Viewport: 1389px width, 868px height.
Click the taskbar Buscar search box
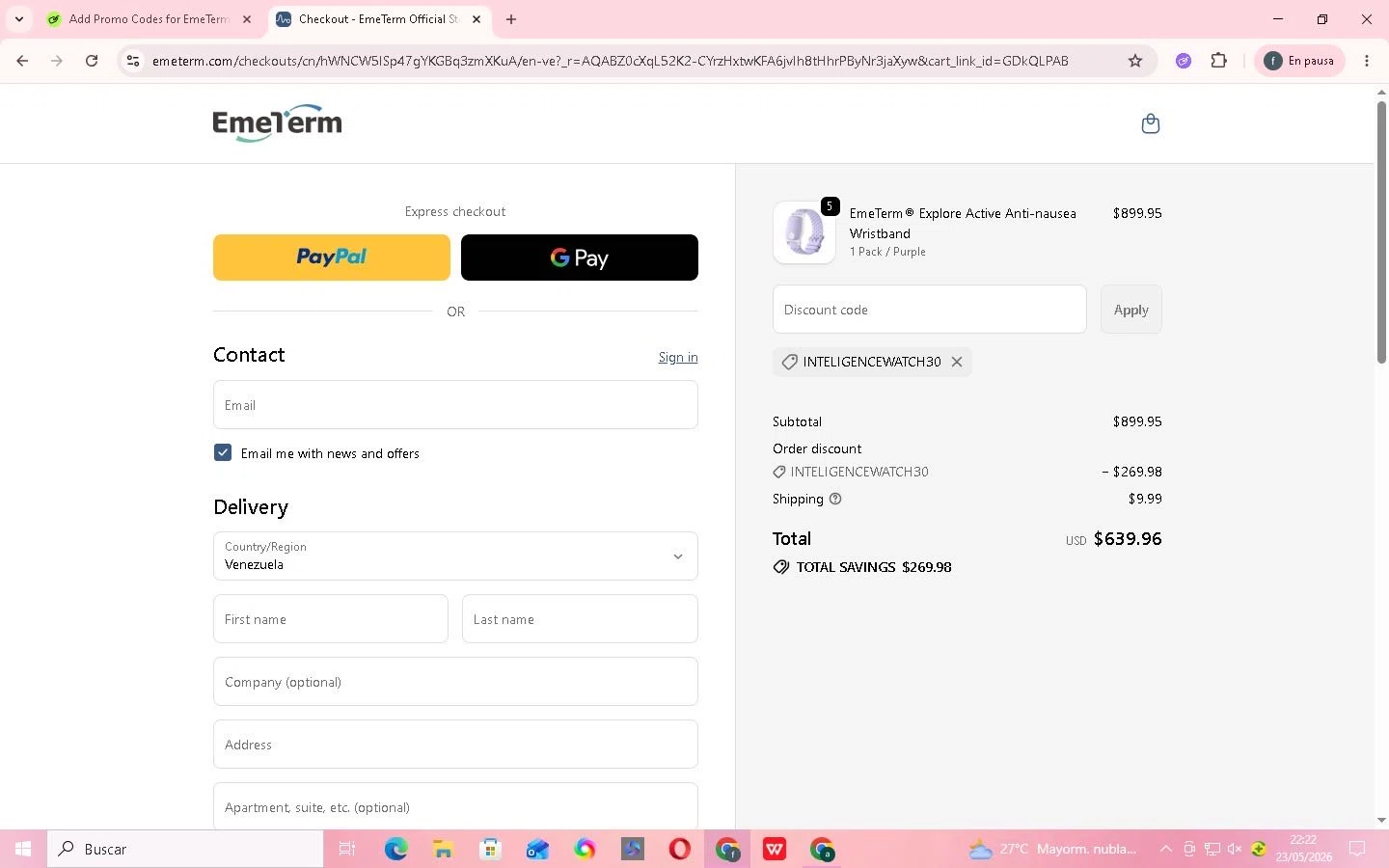185,849
